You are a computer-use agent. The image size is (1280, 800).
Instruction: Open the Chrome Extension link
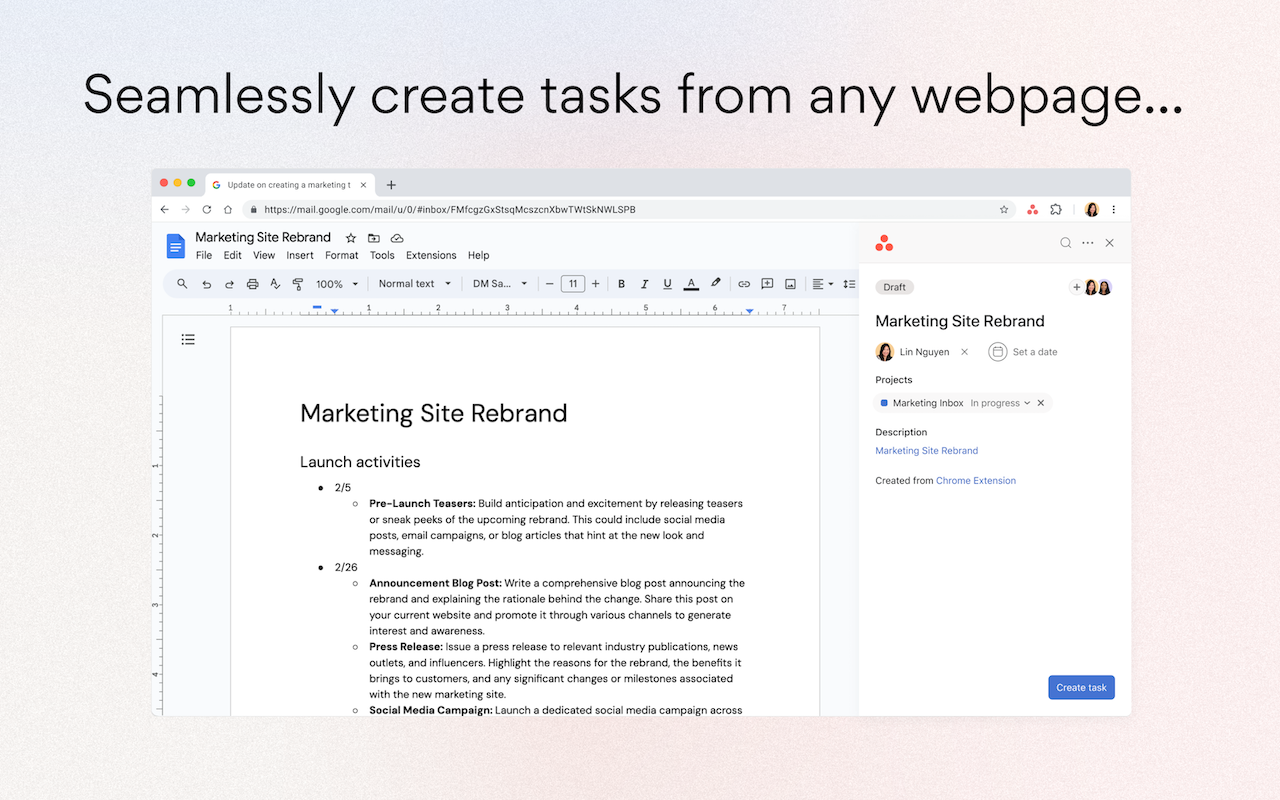tap(976, 481)
